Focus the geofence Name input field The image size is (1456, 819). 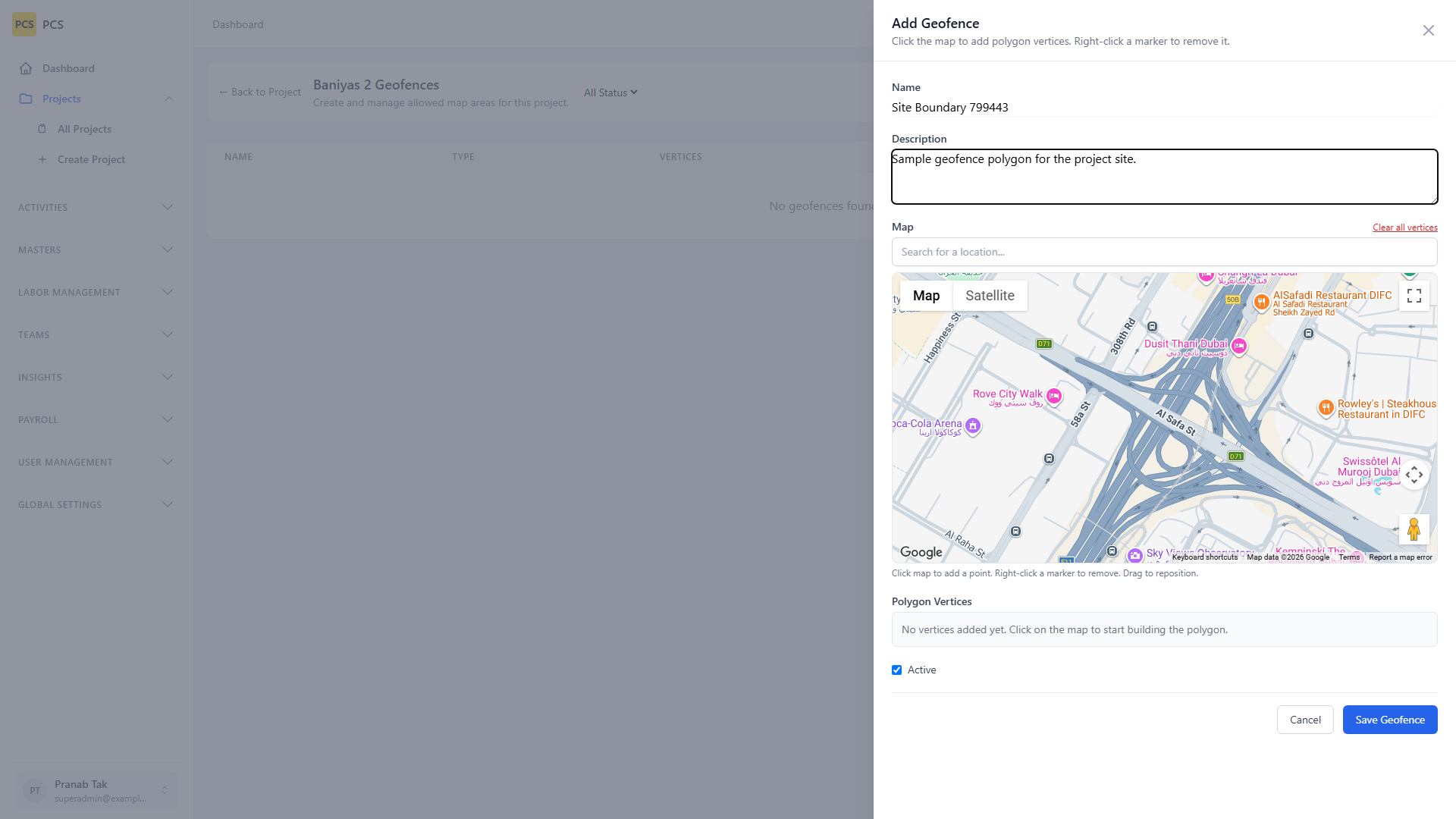1164,107
